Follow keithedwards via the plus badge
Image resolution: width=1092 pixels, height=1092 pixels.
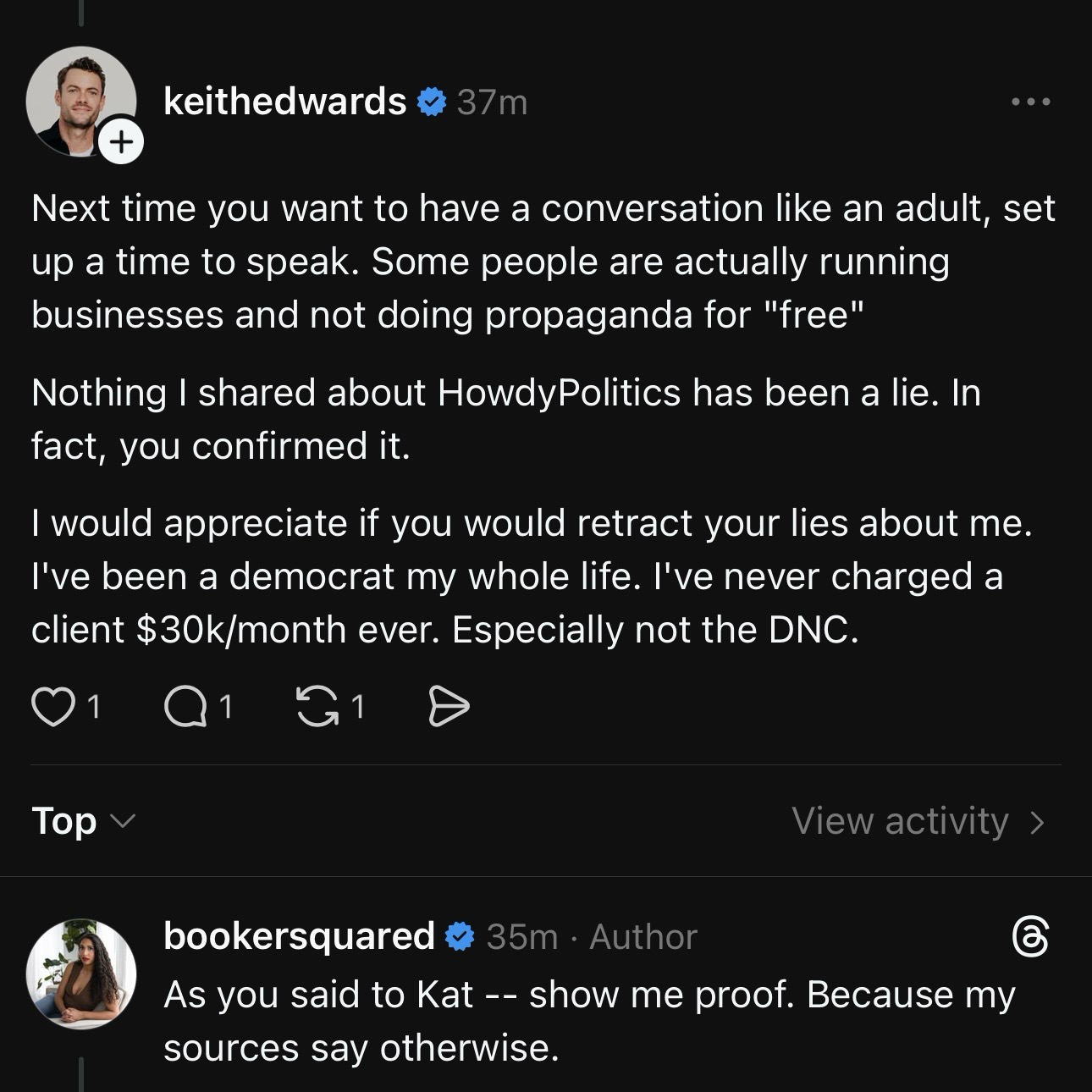click(x=121, y=141)
